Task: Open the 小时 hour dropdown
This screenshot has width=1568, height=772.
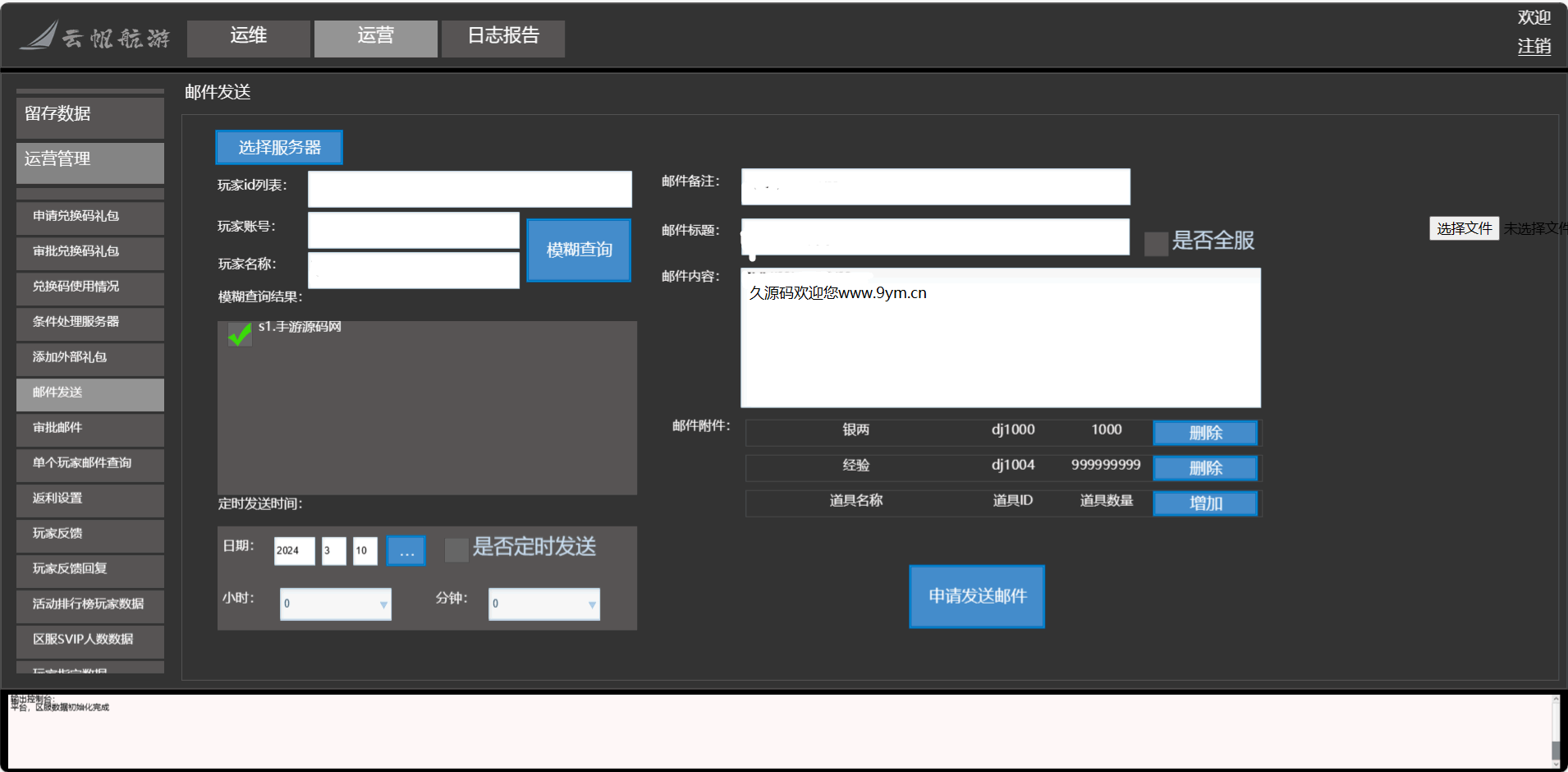Action: pyautogui.click(x=336, y=604)
